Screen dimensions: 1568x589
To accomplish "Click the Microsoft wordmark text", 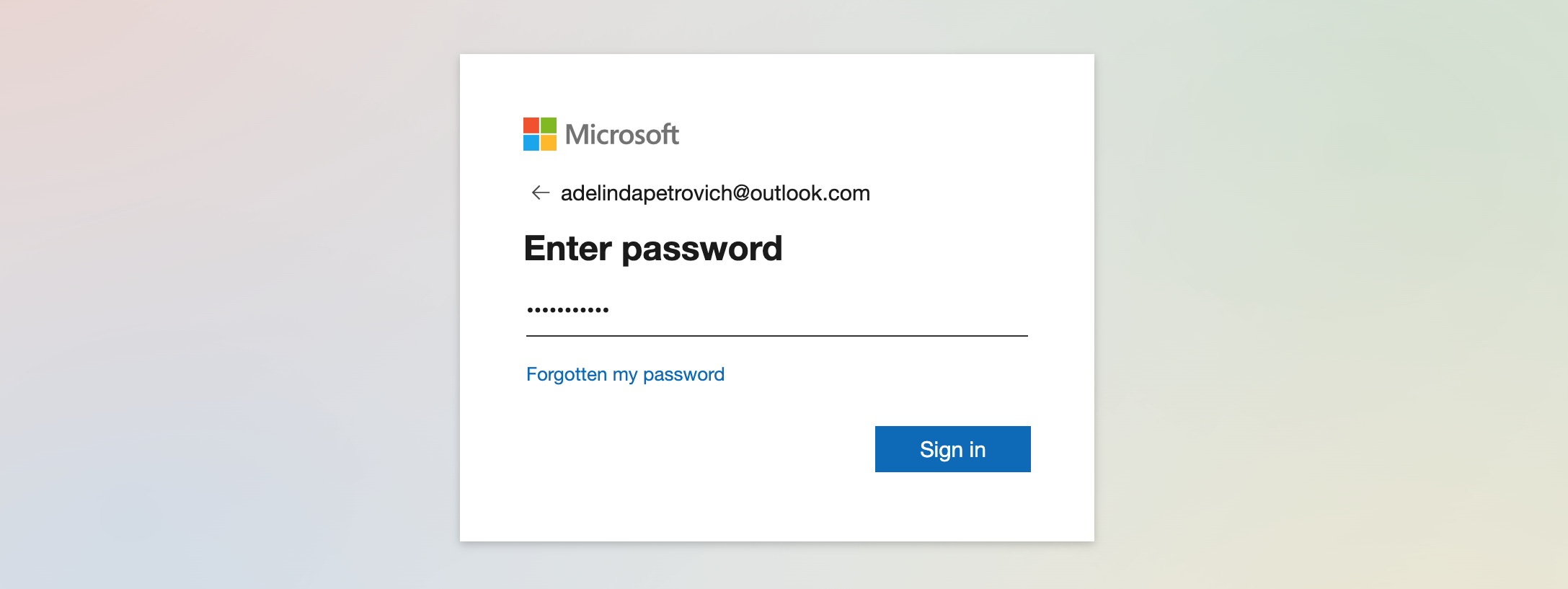I will coord(621,135).
